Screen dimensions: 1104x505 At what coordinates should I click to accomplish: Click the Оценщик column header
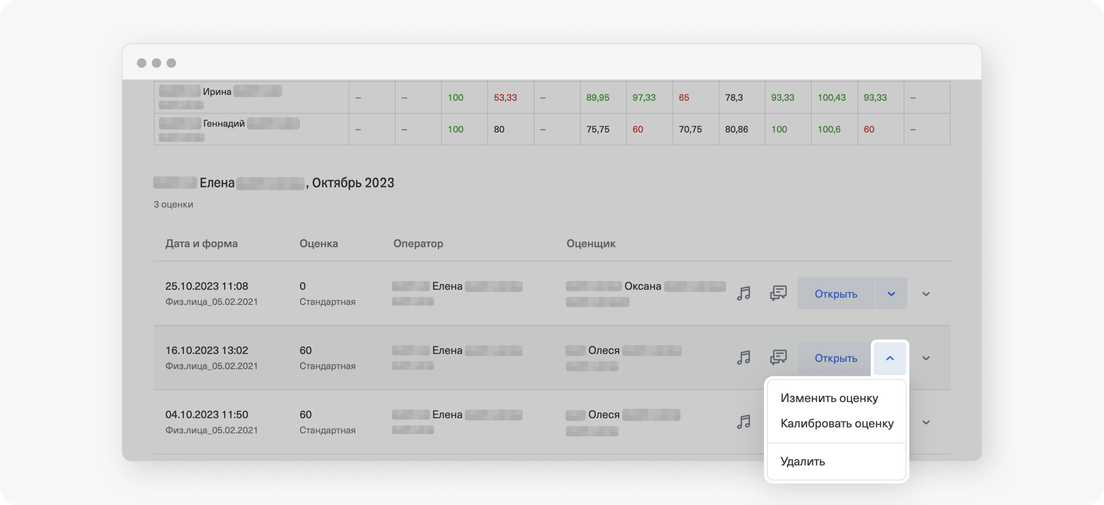[591, 244]
